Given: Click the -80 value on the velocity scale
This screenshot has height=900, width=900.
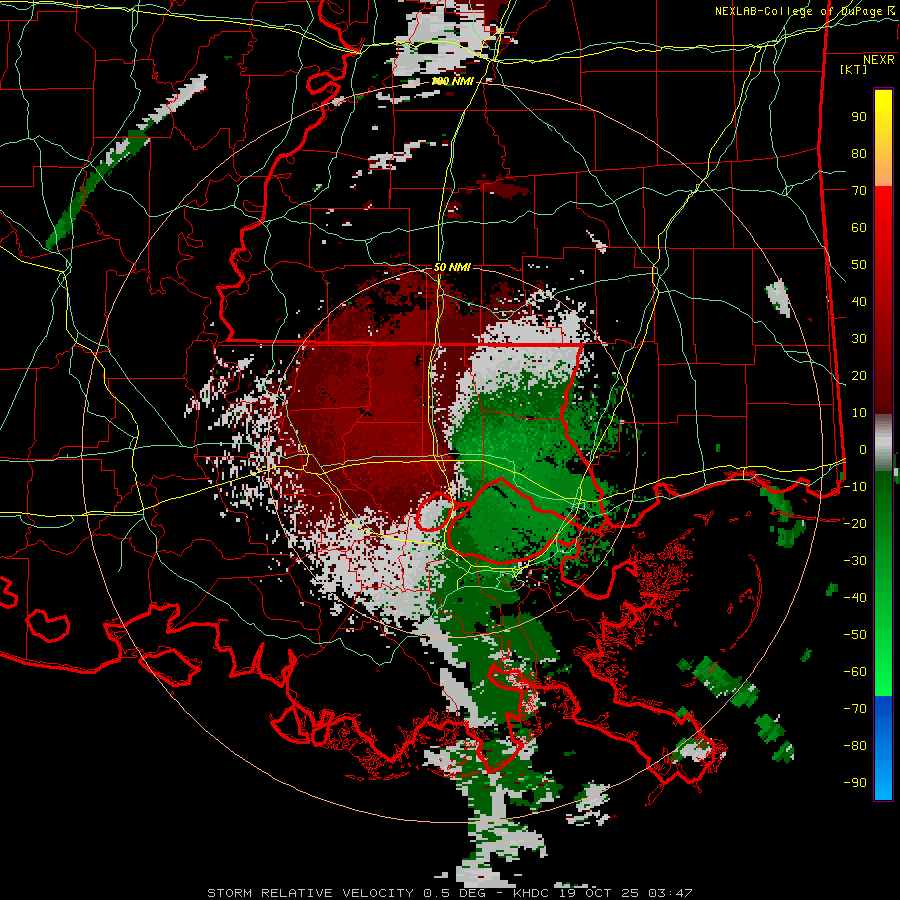Looking at the screenshot, I should coord(855,746).
